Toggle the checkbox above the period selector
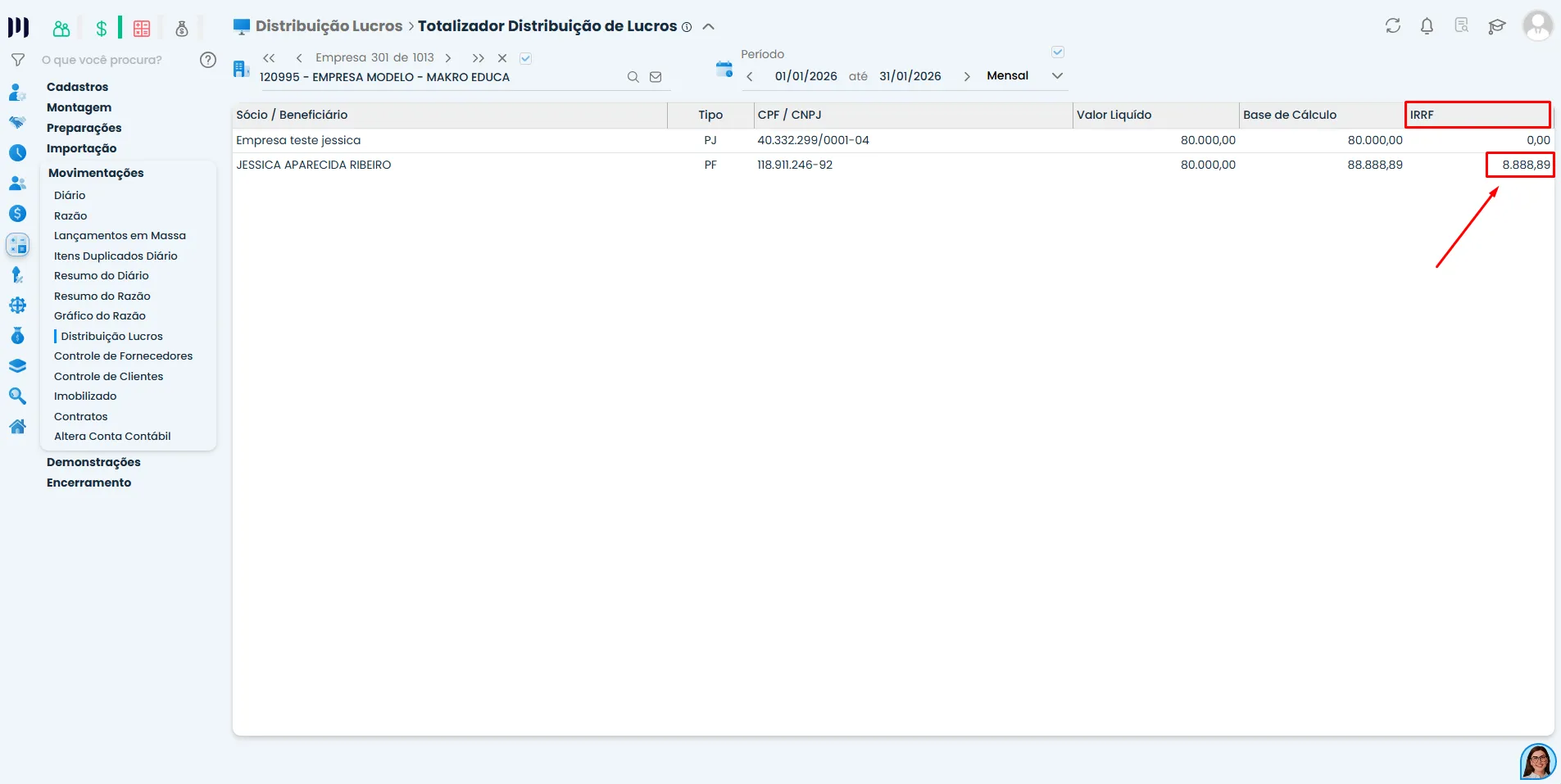 click(x=1058, y=52)
